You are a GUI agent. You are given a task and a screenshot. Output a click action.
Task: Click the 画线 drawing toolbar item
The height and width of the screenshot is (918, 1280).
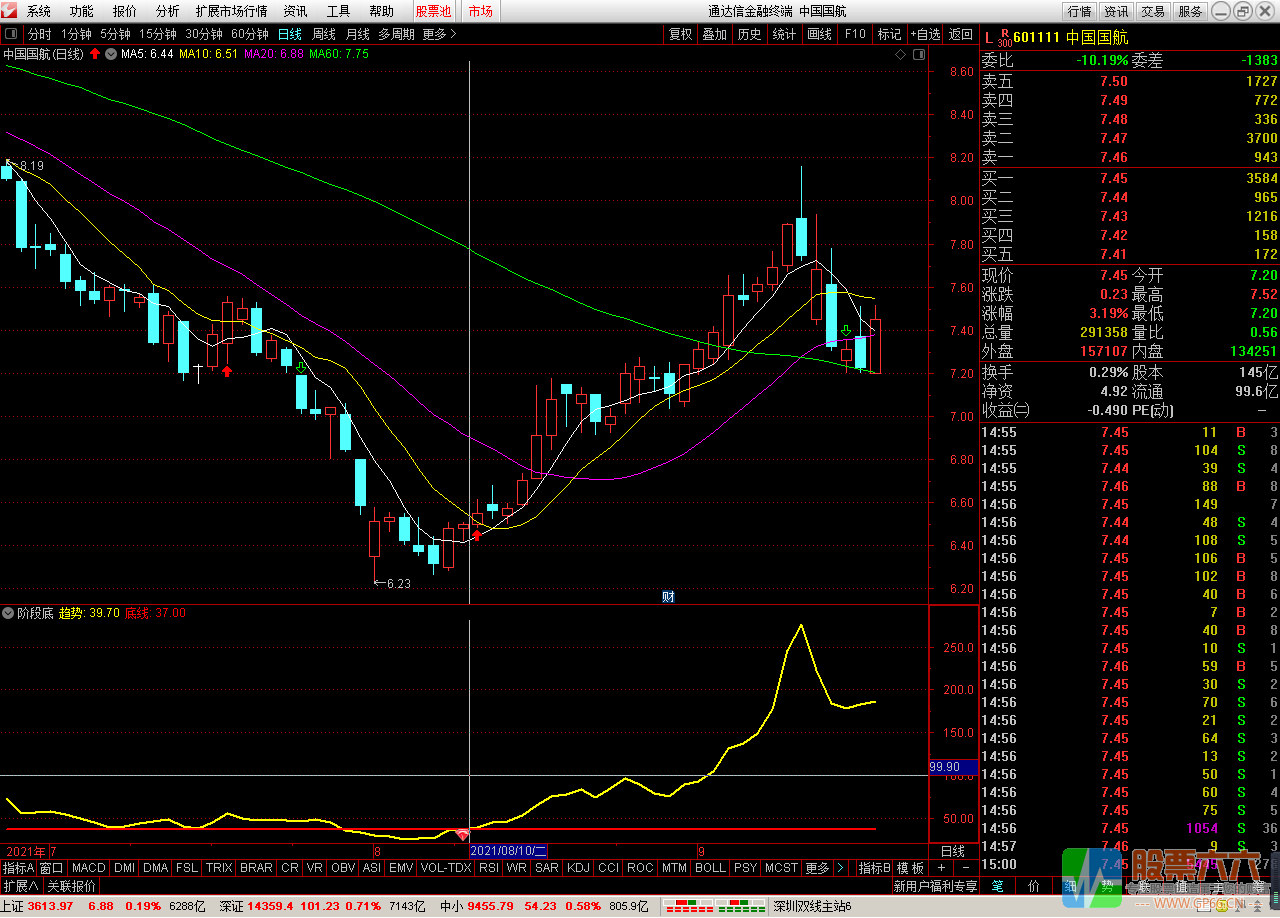click(x=820, y=34)
